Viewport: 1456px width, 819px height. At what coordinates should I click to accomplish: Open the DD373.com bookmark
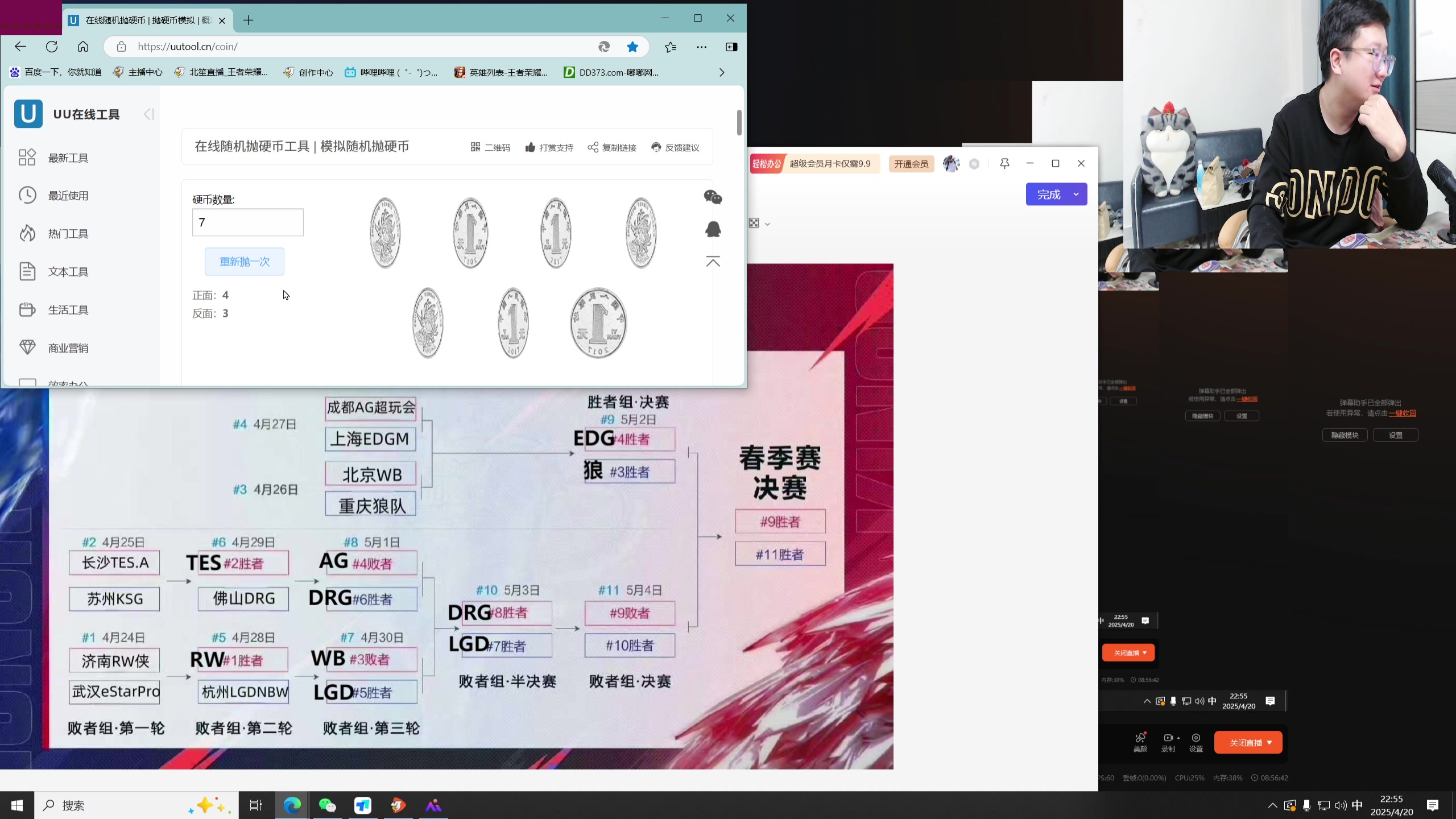(x=611, y=72)
